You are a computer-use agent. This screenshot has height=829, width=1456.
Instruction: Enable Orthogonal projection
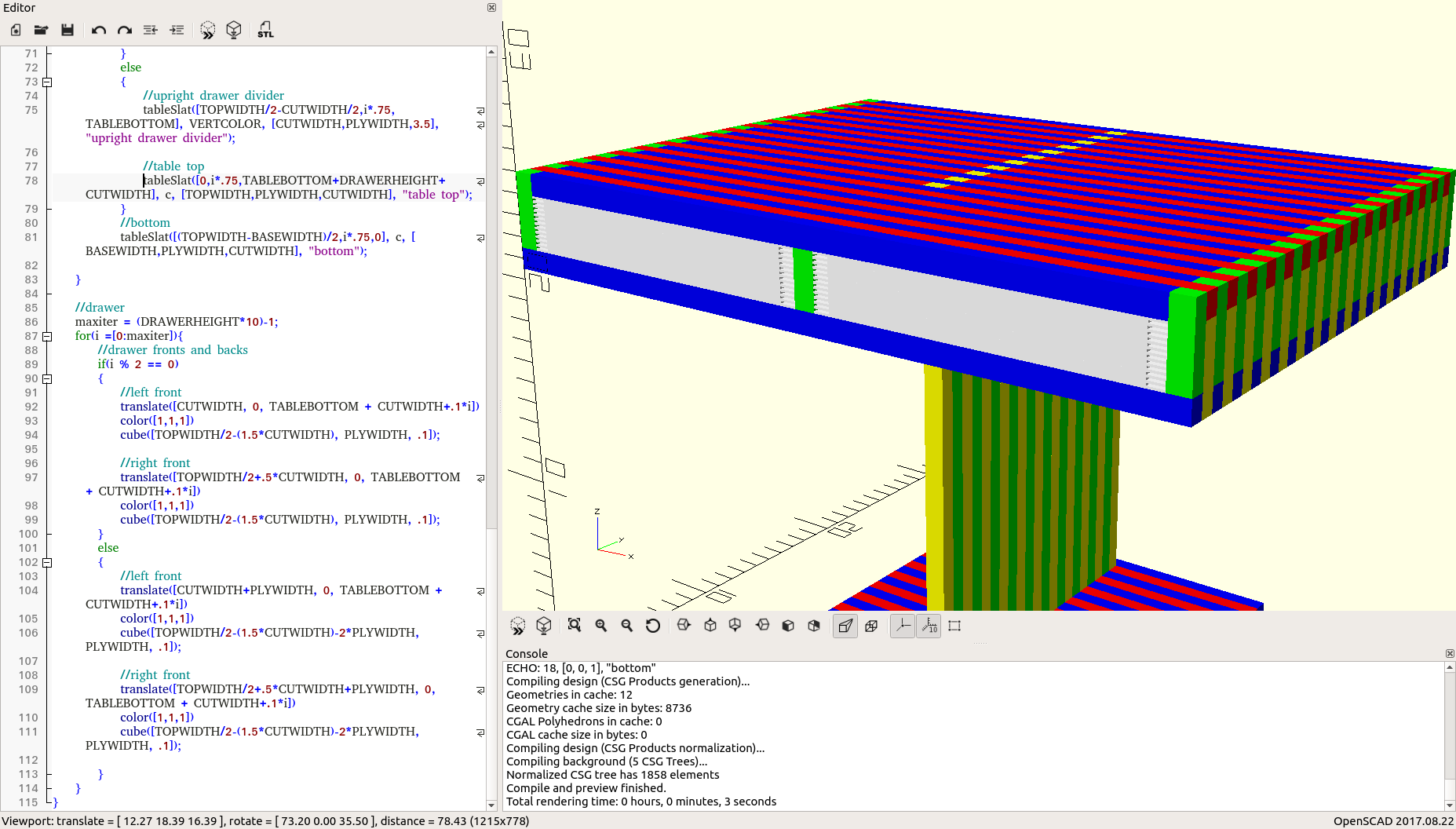point(871,626)
